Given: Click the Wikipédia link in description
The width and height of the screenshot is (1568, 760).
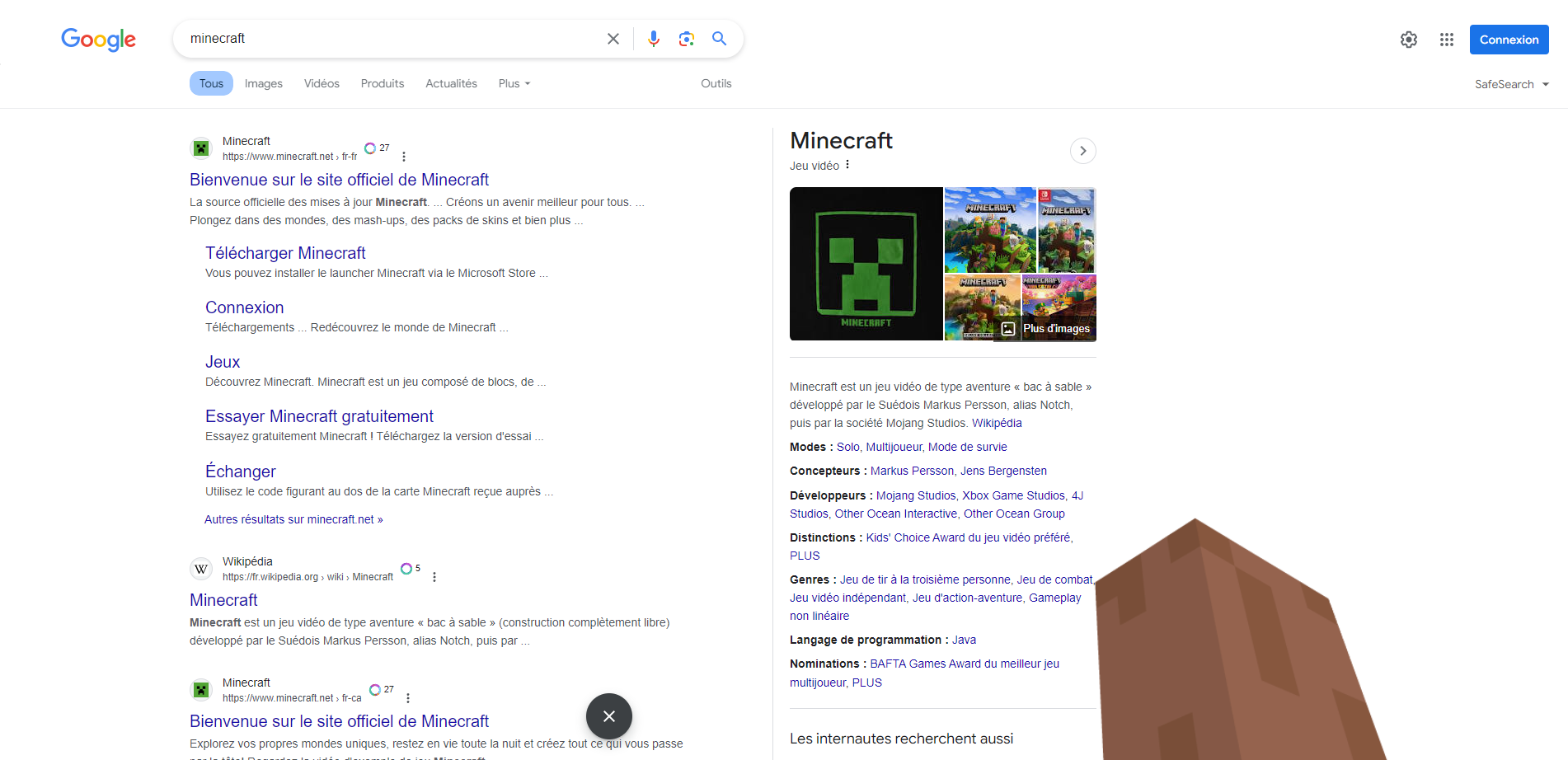Looking at the screenshot, I should click(x=997, y=423).
